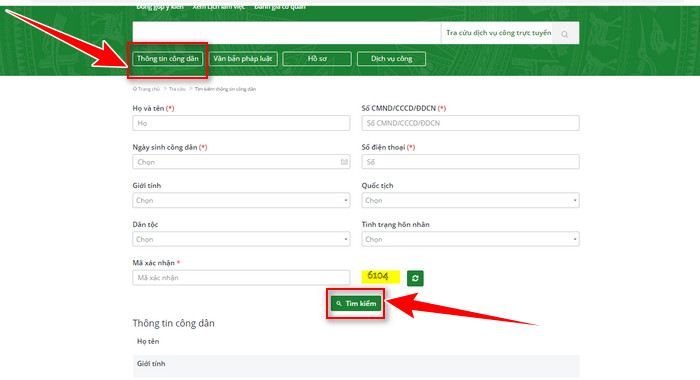Click the Giới tính result row
This screenshot has width=700, height=380.
[x=356, y=366]
